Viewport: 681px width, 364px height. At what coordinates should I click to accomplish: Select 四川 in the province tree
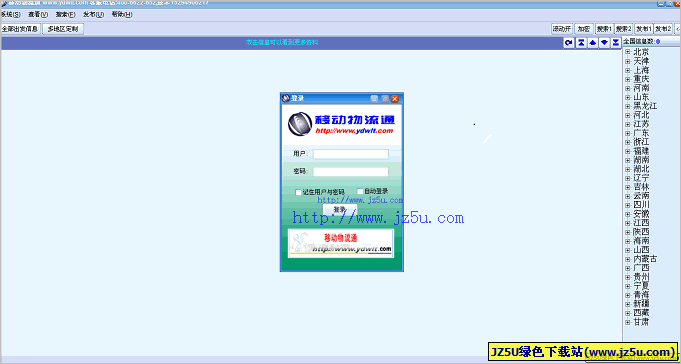pyautogui.click(x=641, y=205)
